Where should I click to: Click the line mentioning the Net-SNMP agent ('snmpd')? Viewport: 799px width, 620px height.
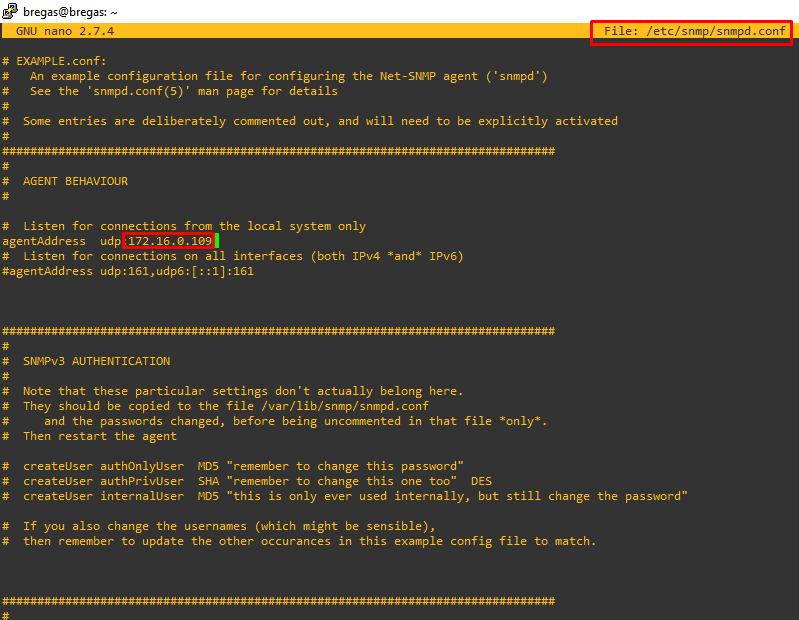click(x=275, y=76)
